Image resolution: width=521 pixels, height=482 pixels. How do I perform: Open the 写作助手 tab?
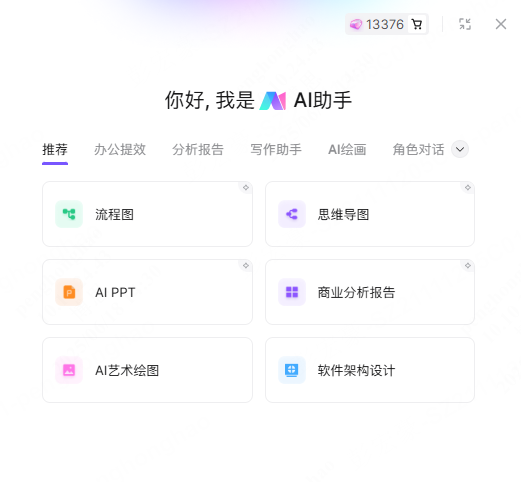point(276,149)
